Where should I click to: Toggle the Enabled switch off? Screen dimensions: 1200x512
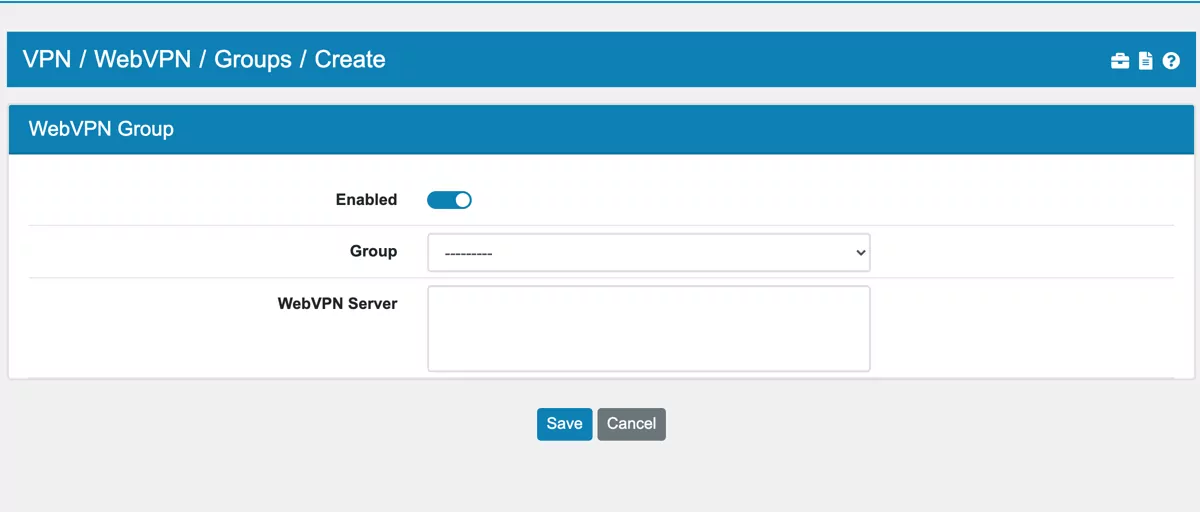tap(449, 200)
